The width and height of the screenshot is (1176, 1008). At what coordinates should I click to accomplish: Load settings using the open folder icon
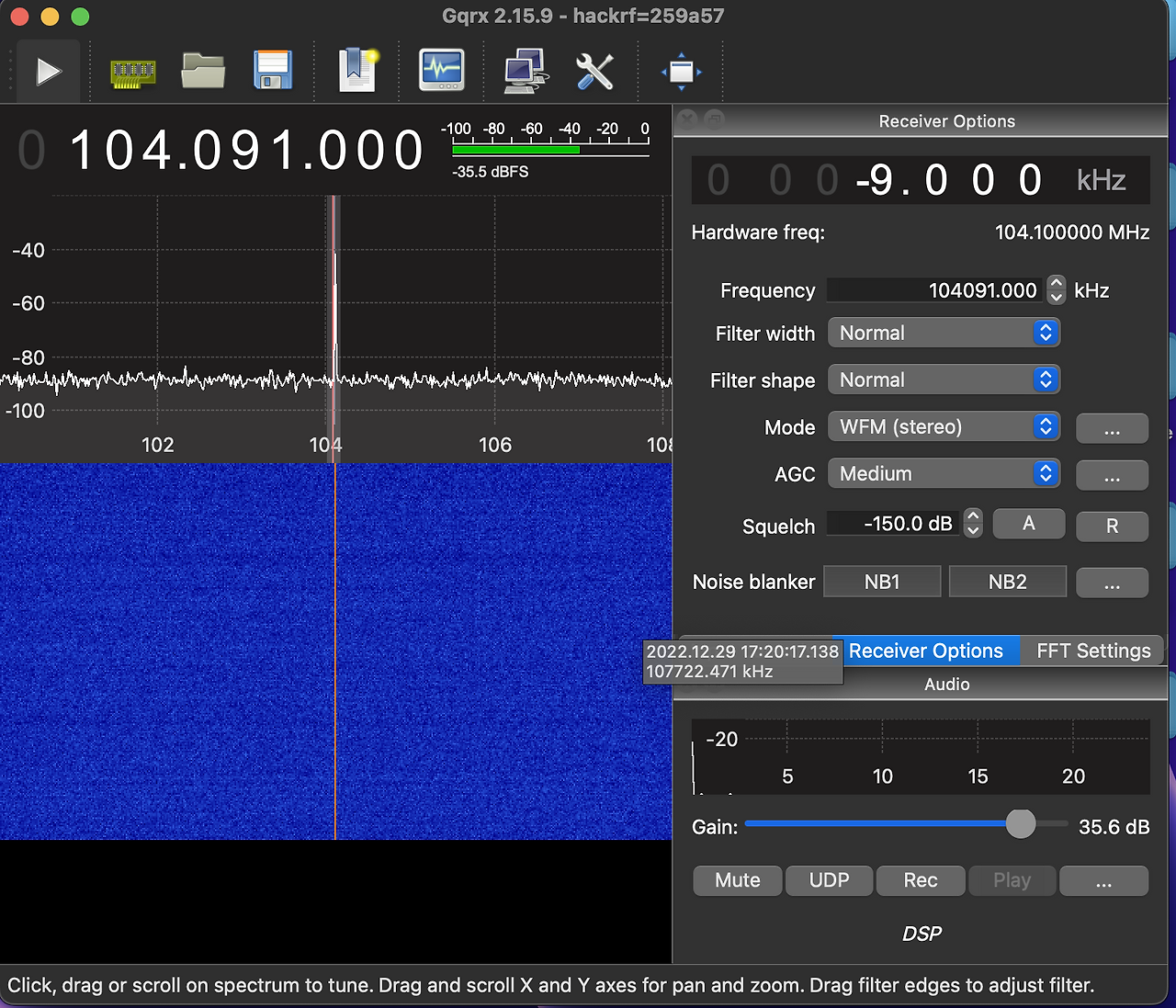click(x=202, y=71)
